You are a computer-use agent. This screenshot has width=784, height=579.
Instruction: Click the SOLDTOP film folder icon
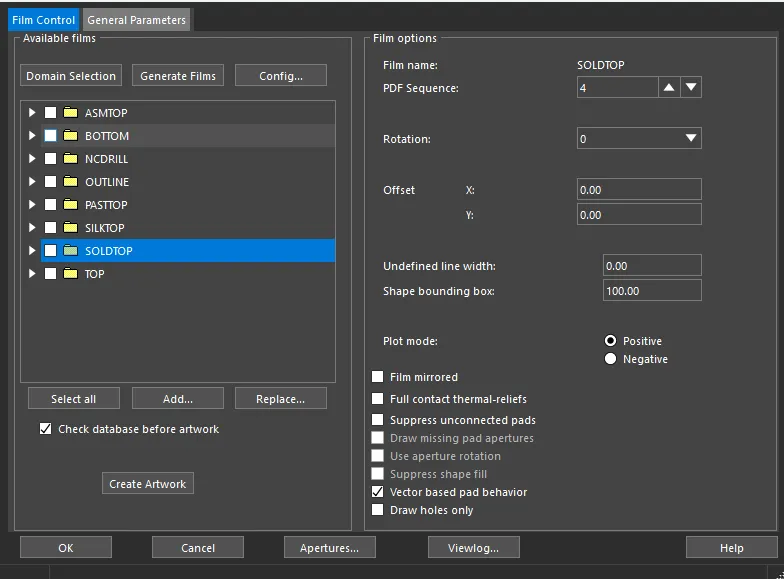(70, 250)
